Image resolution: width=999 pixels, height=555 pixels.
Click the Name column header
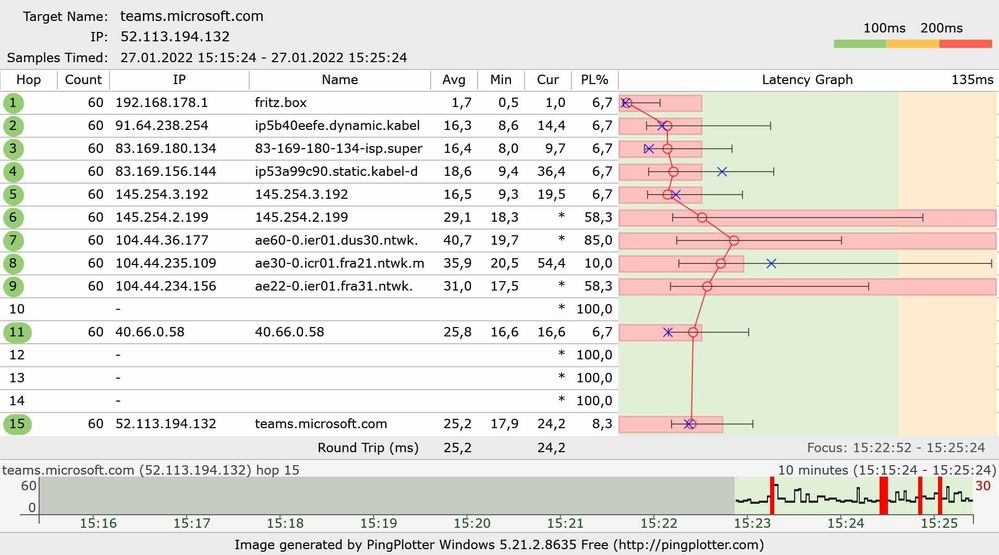pyautogui.click(x=340, y=80)
